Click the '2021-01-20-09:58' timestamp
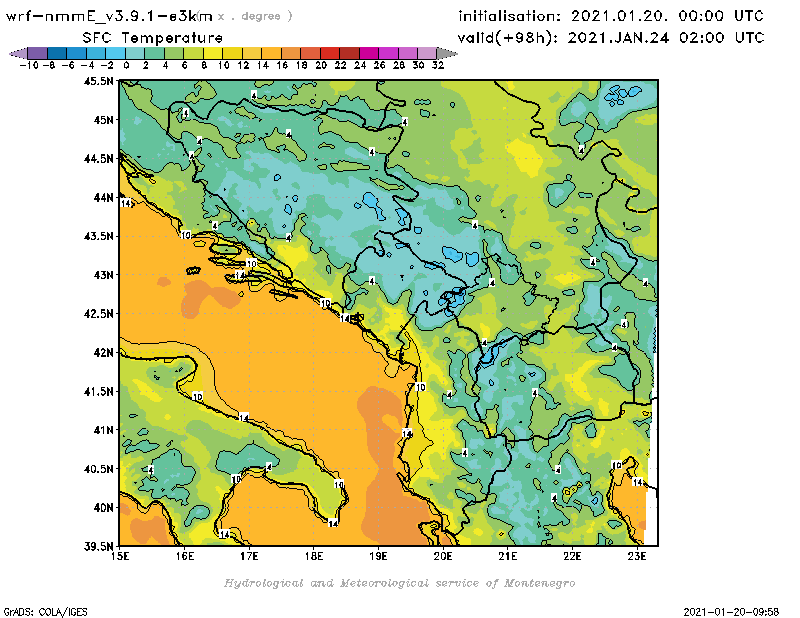Screen dimensions: 800x618 click(x=731, y=611)
